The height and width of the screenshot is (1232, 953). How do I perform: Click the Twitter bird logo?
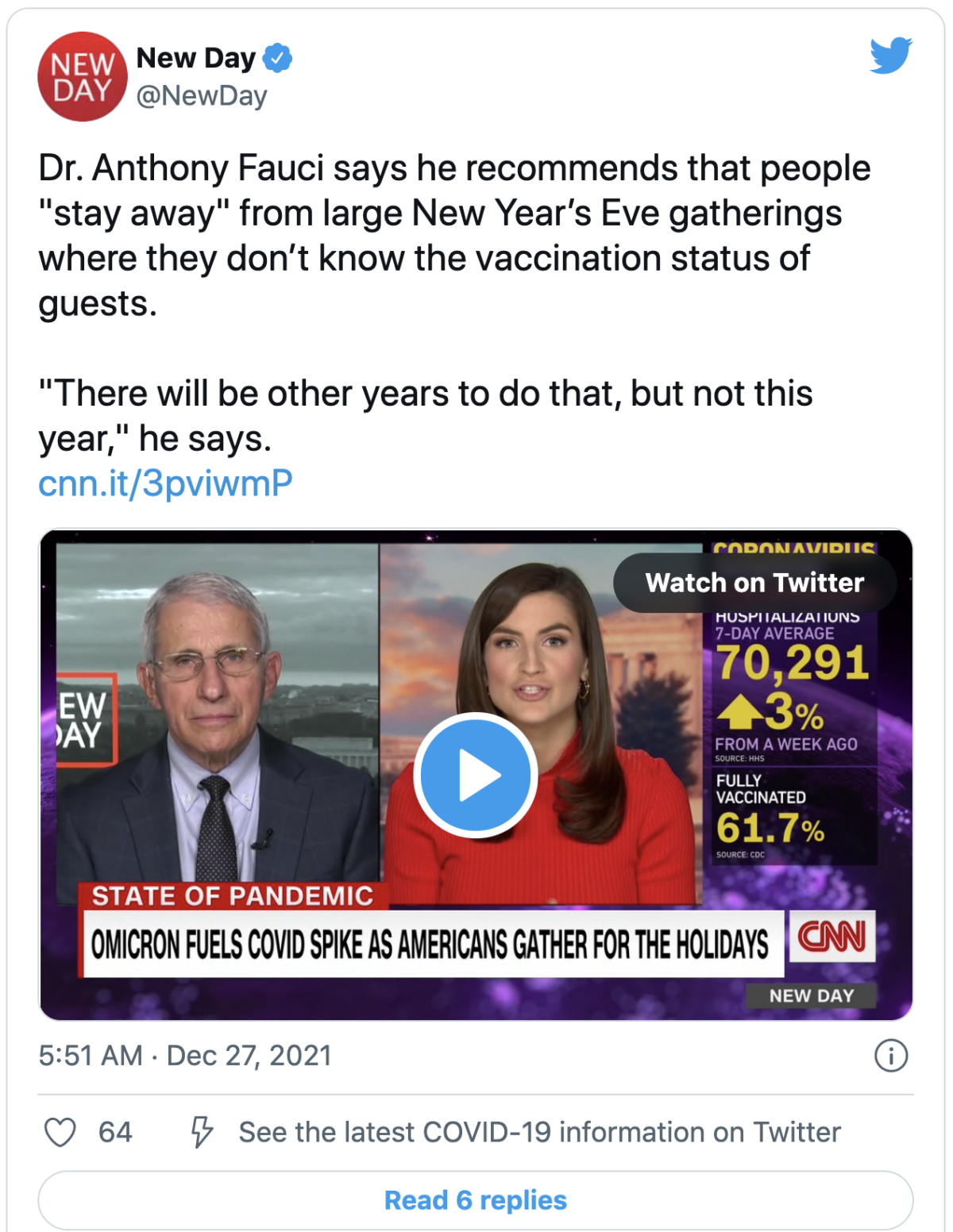890,56
